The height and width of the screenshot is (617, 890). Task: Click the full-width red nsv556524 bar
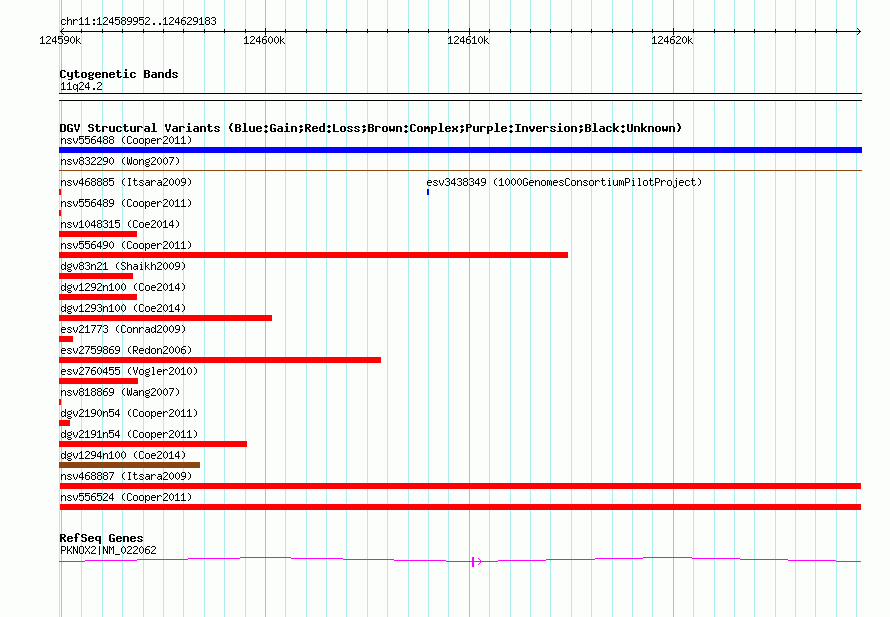click(460, 507)
